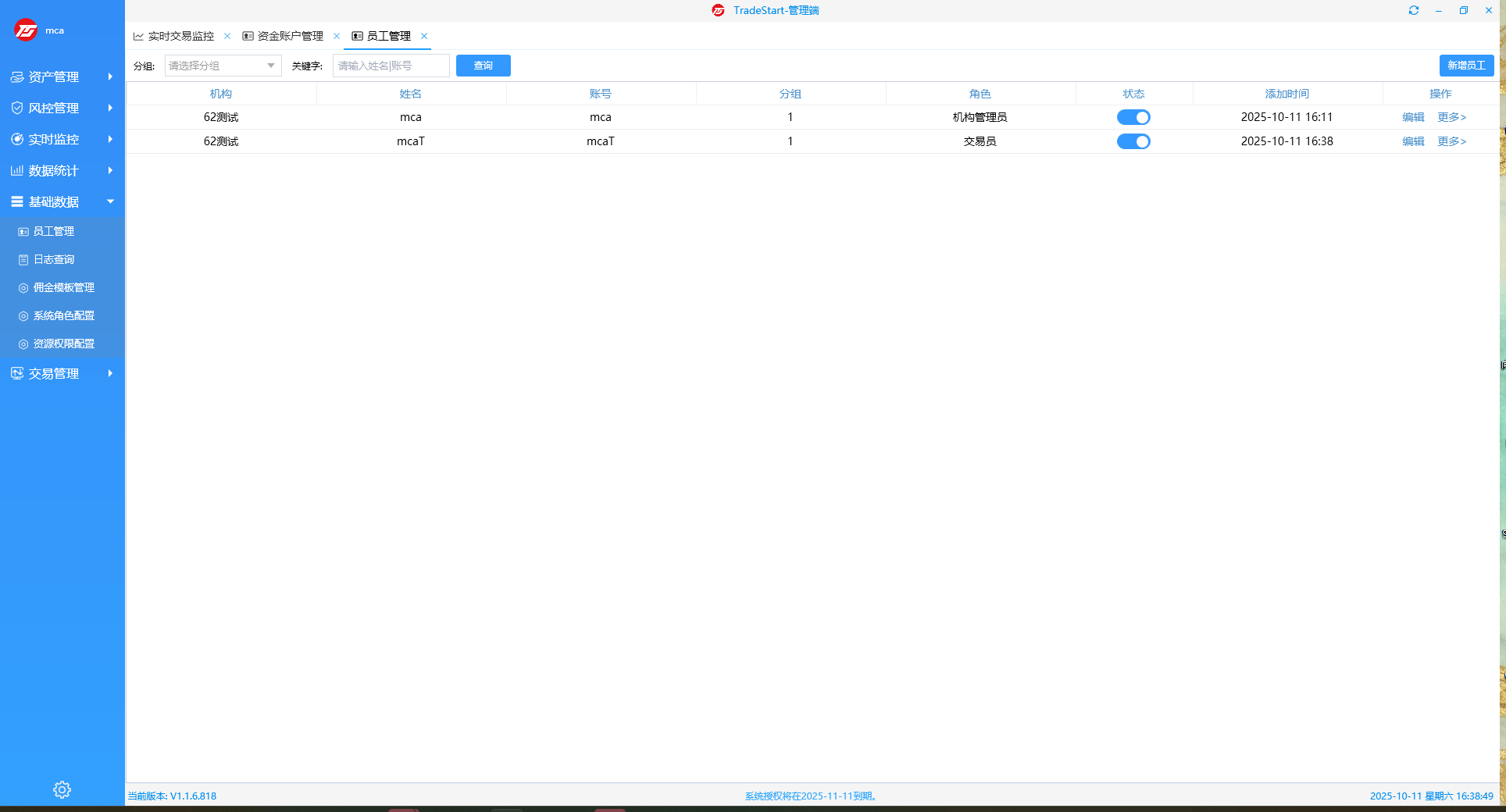Close the 资金账户管理 tab
Screen dimensions: 1506x812
[x=337, y=36]
